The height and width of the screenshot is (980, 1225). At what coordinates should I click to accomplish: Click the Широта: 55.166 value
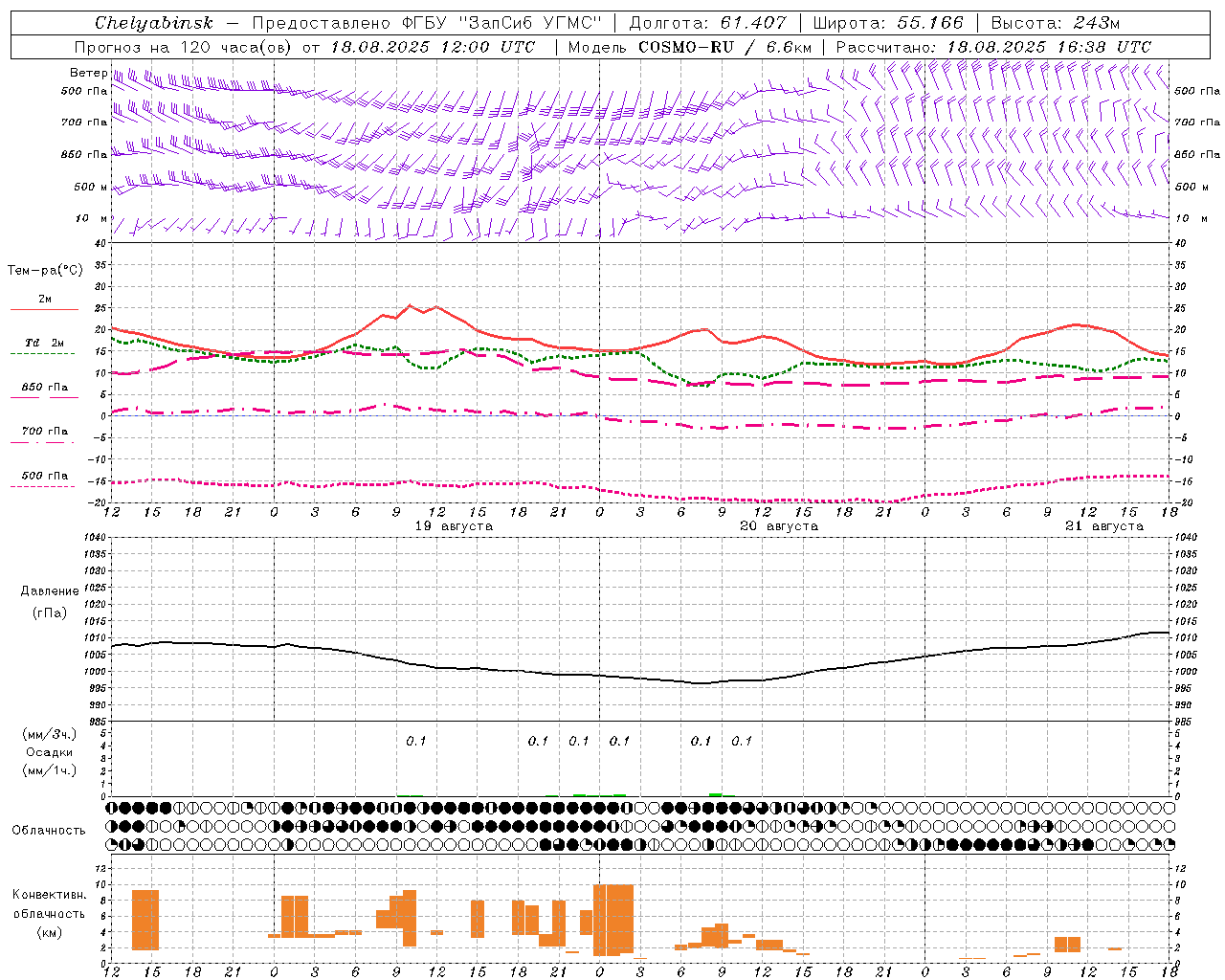tap(887, 23)
